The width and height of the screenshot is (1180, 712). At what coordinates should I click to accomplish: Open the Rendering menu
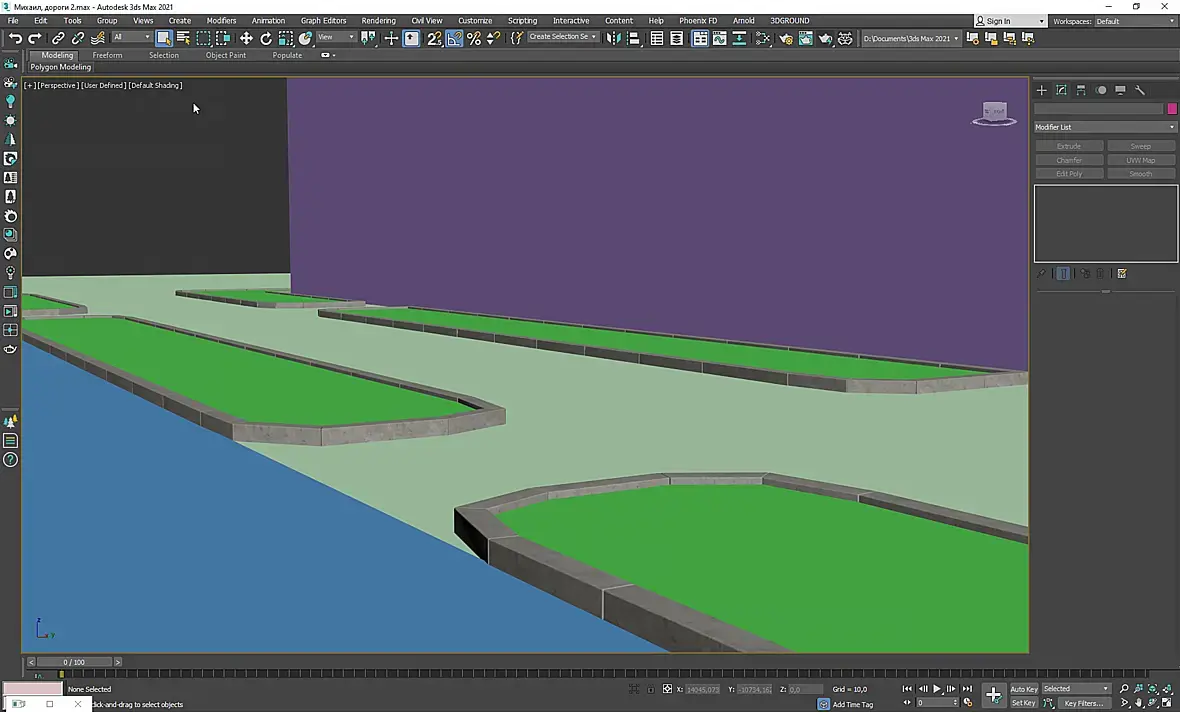[x=378, y=20]
